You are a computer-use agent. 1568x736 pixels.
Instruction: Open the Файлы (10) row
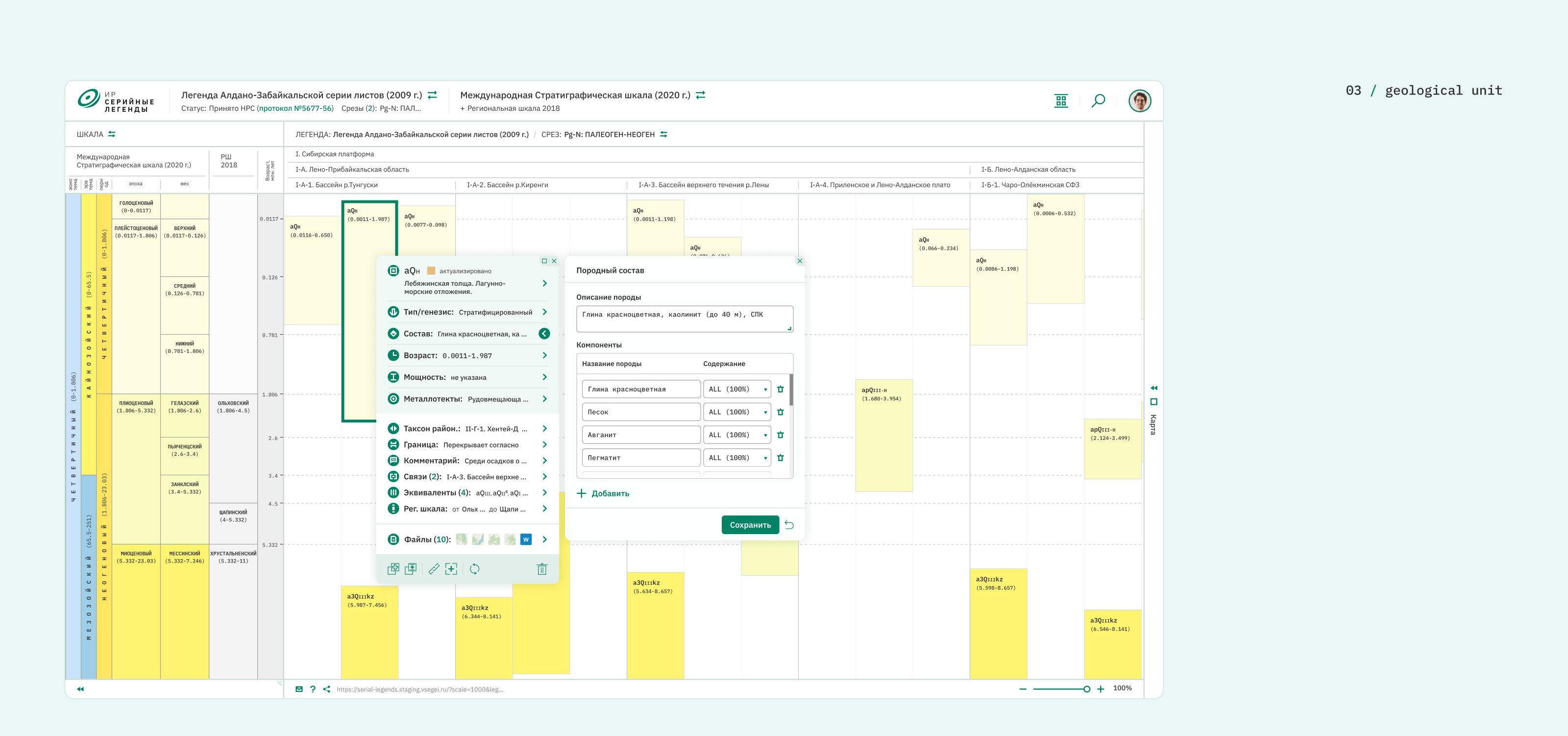467,540
